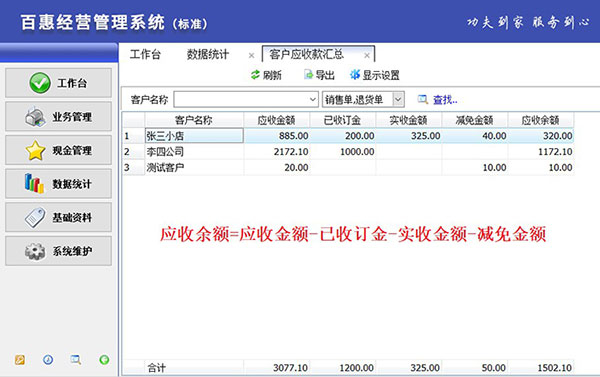
Task: Click the yellow star 现金管理 icon
Action: coord(35,150)
